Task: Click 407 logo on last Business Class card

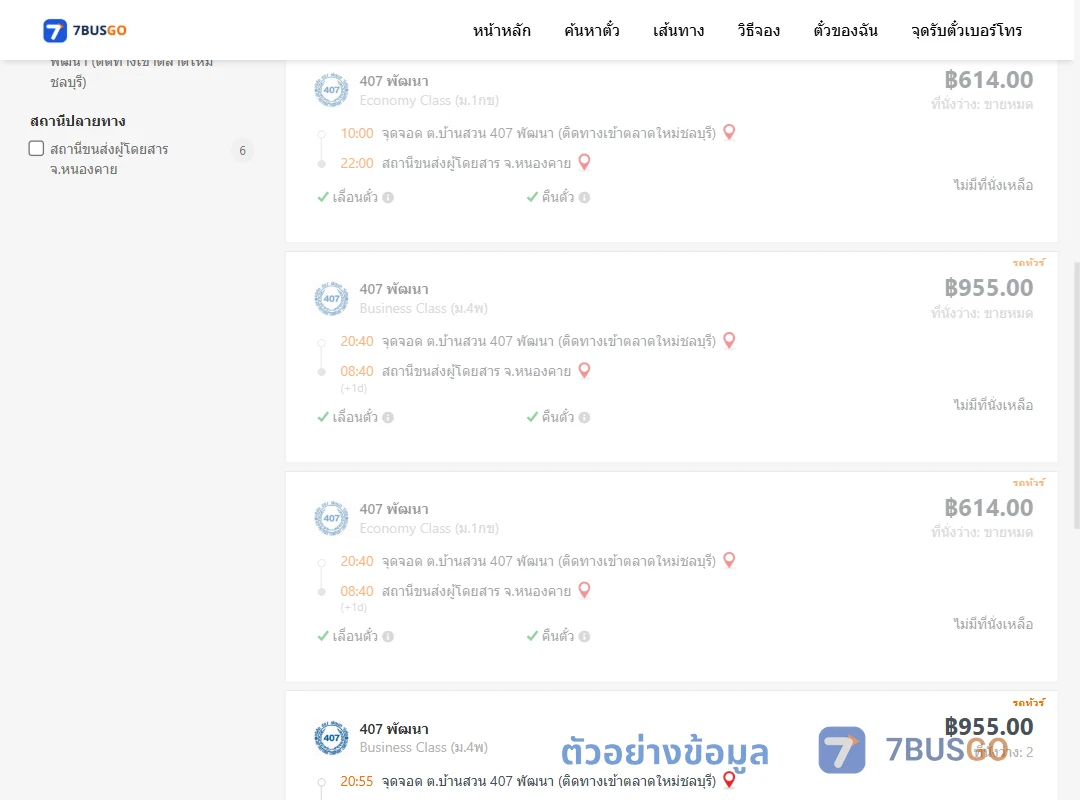Action: tap(331, 738)
